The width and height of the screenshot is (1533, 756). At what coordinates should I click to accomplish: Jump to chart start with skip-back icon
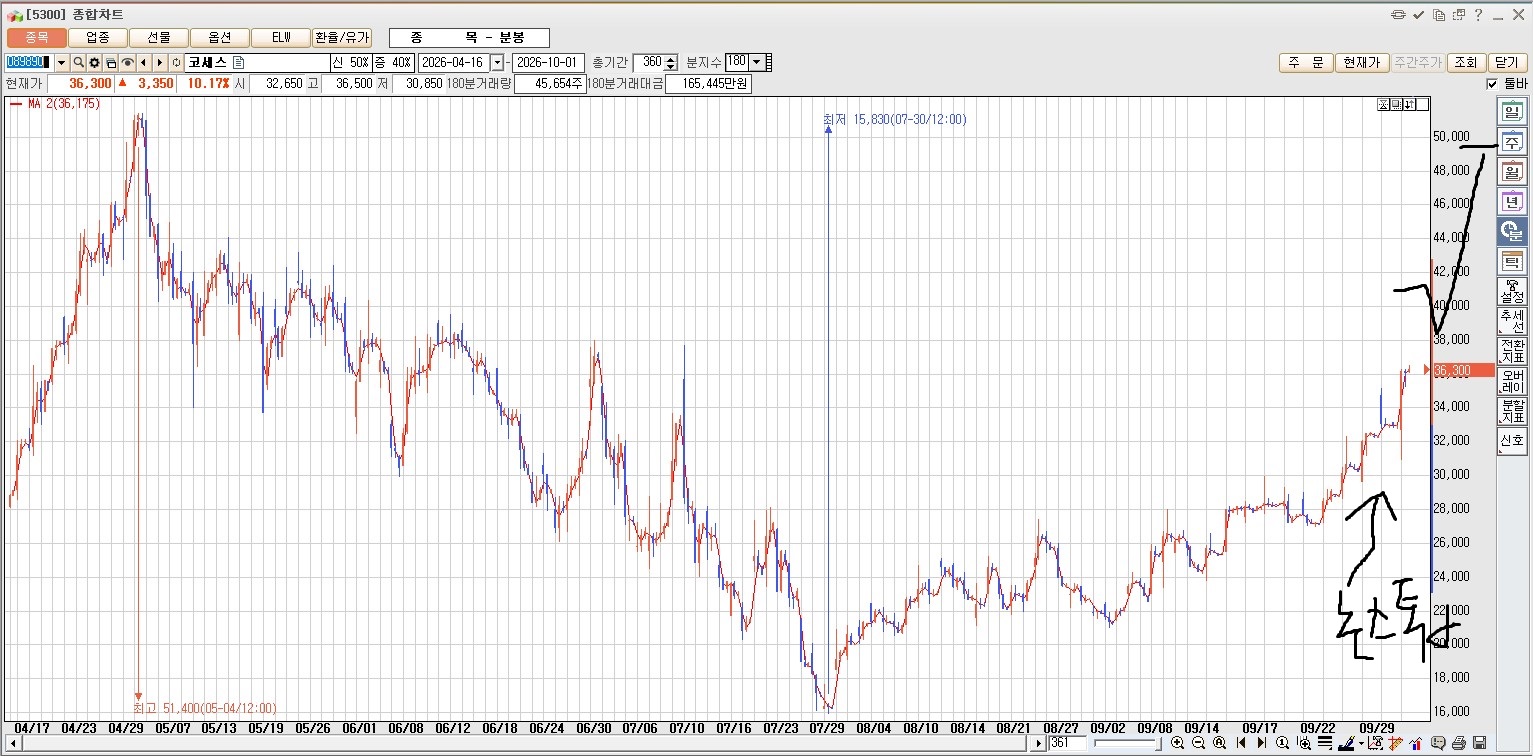(1241, 743)
